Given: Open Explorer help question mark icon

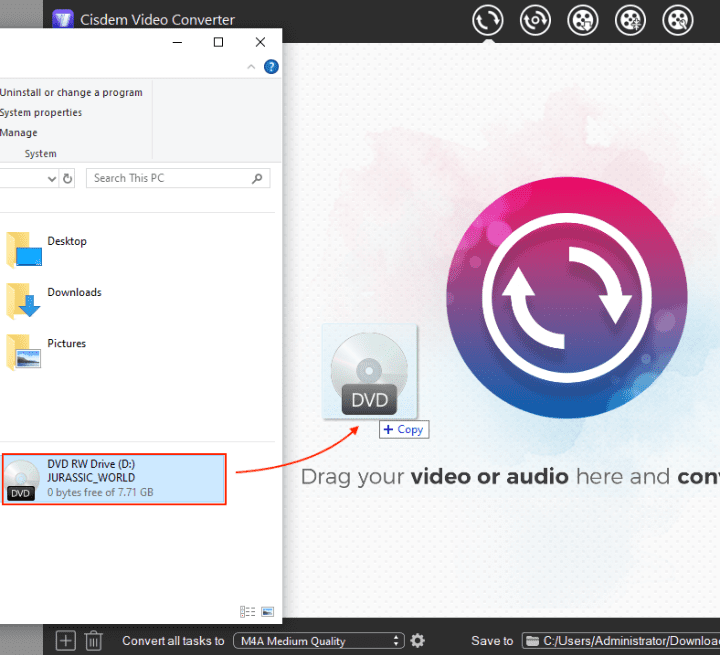Looking at the screenshot, I should pyautogui.click(x=271, y=67).
